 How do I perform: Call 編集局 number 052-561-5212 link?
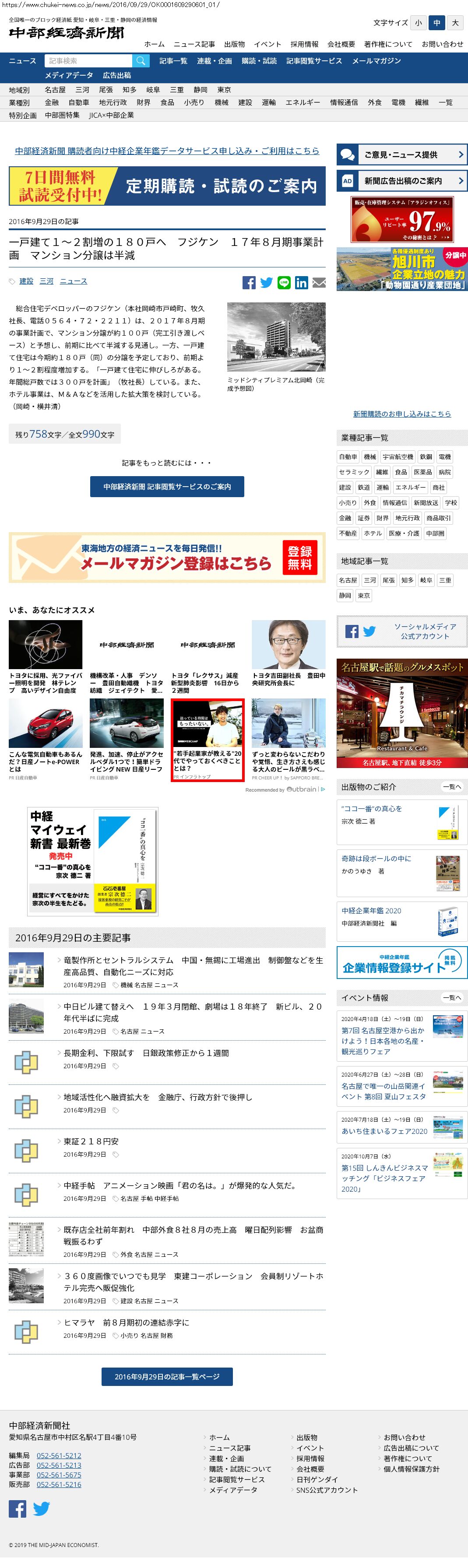[58, 1456]
